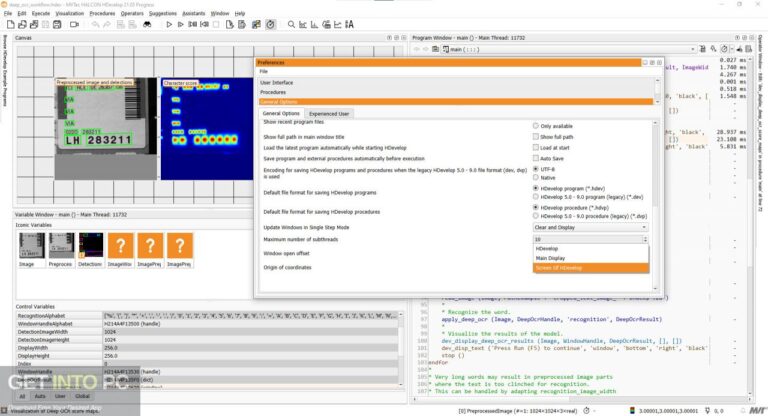Click the histogram chart toolbar icon

point(303,24)
